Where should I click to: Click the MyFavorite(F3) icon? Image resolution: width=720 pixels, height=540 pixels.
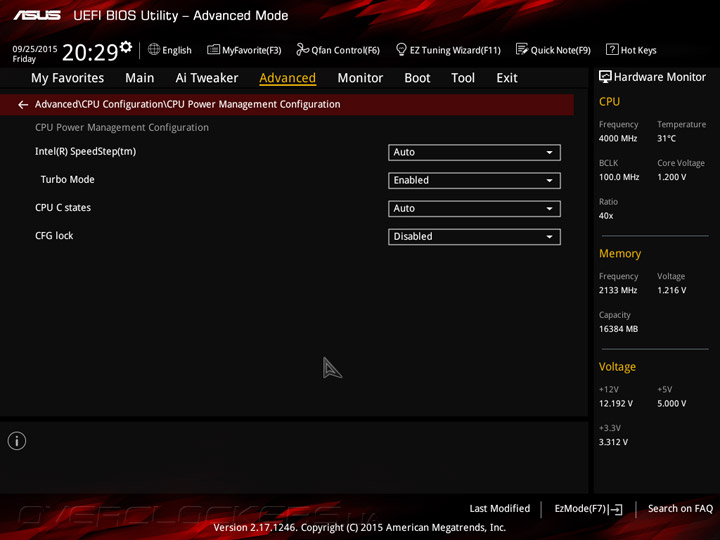213,50
